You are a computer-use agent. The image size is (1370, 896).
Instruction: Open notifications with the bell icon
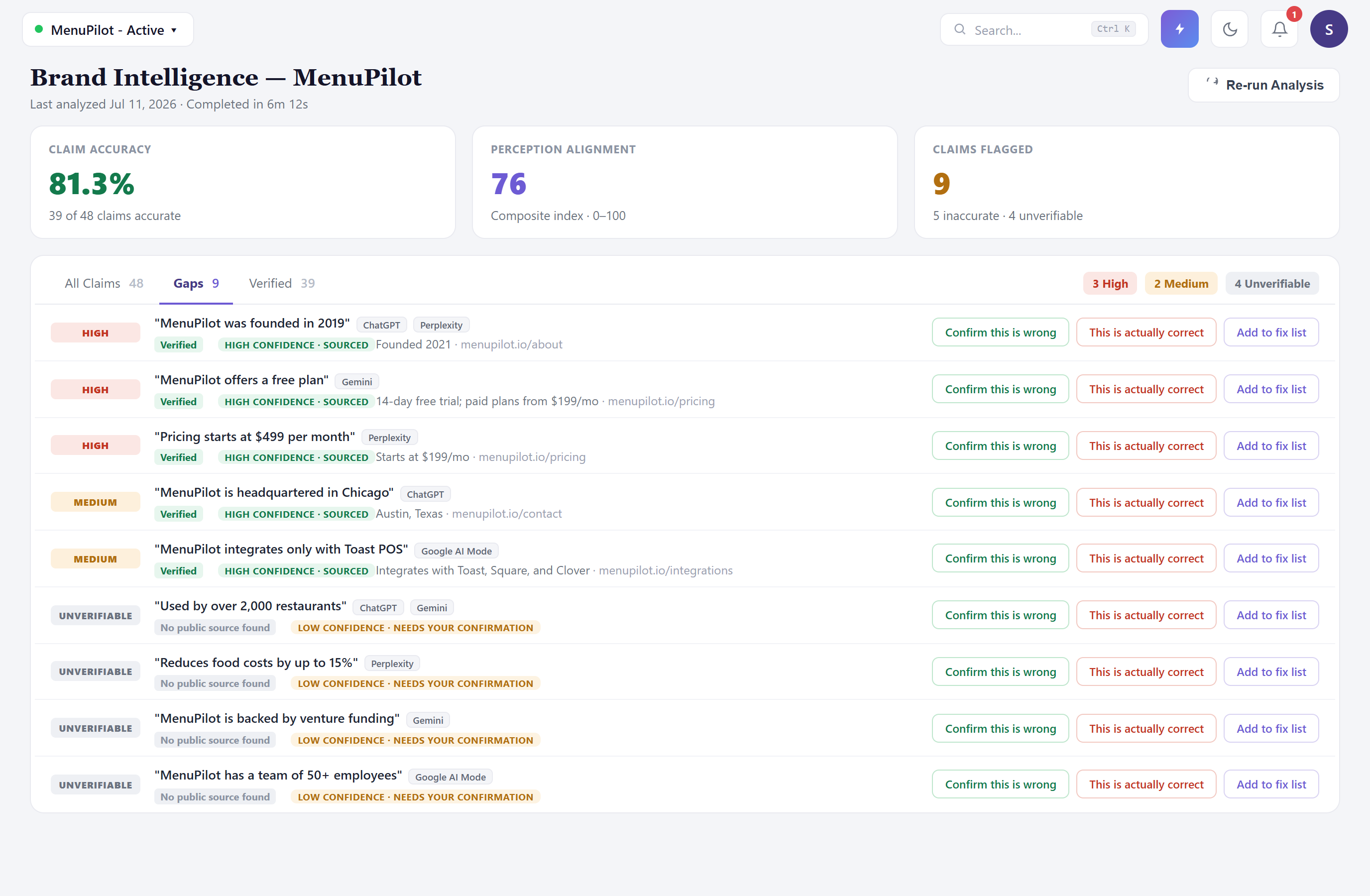pyautogui.click(x=1279, y=29)
